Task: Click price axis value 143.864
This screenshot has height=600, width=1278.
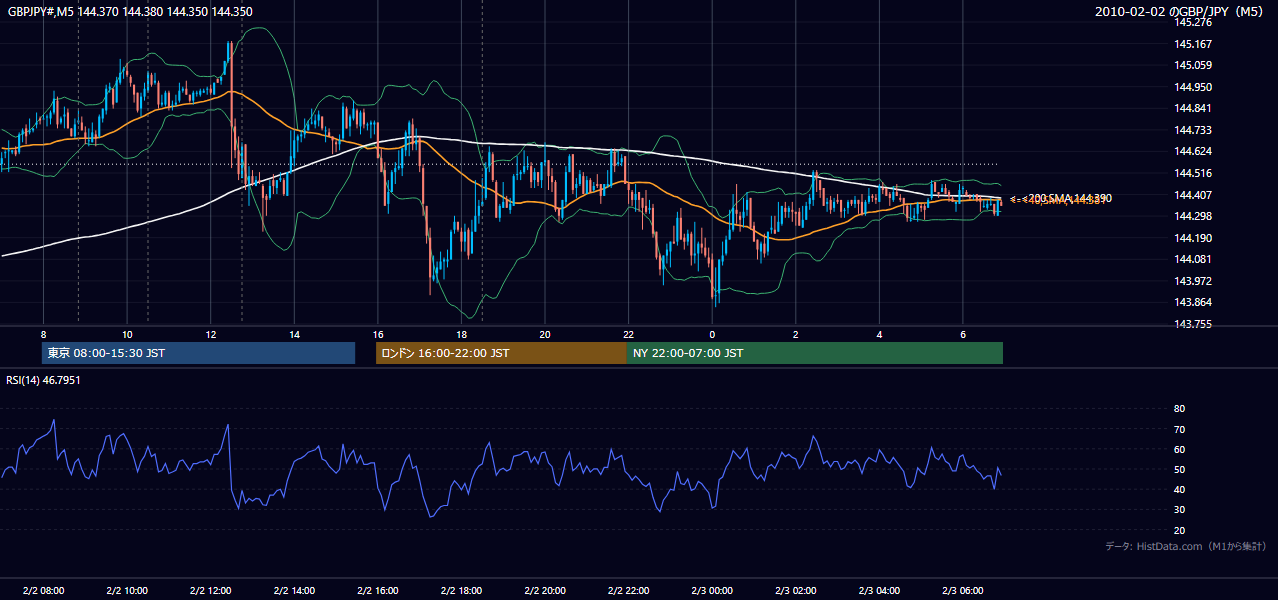Action: (1194, 303)
